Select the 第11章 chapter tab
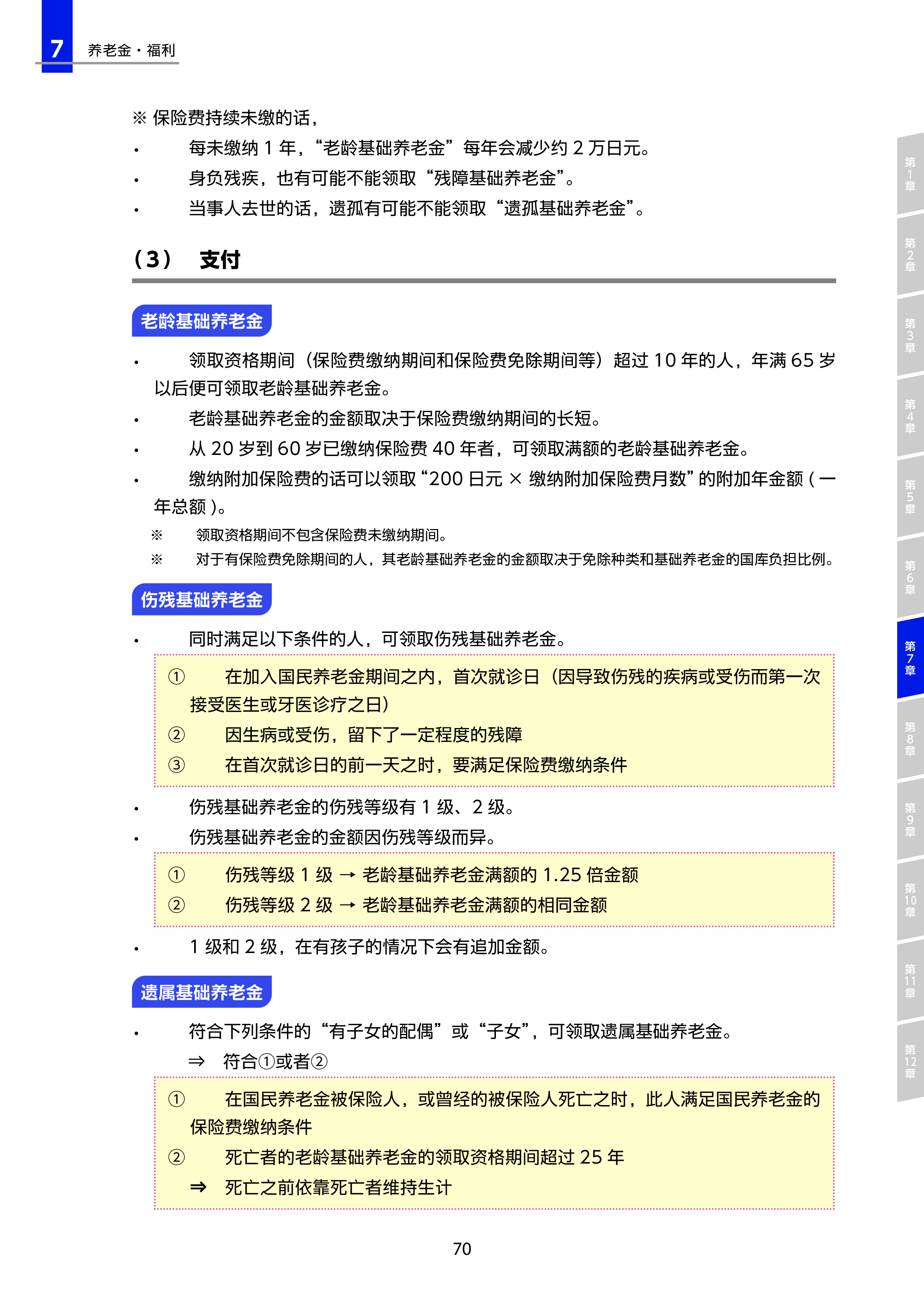This screenshot has height=1307, width=924. tap(910, 981)
